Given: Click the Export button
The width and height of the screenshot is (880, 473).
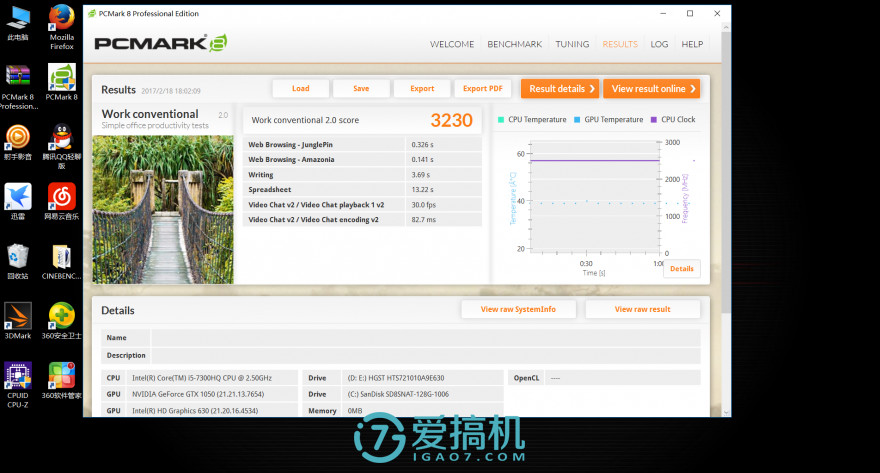Looking at the screenshot, I should [422, 89].
